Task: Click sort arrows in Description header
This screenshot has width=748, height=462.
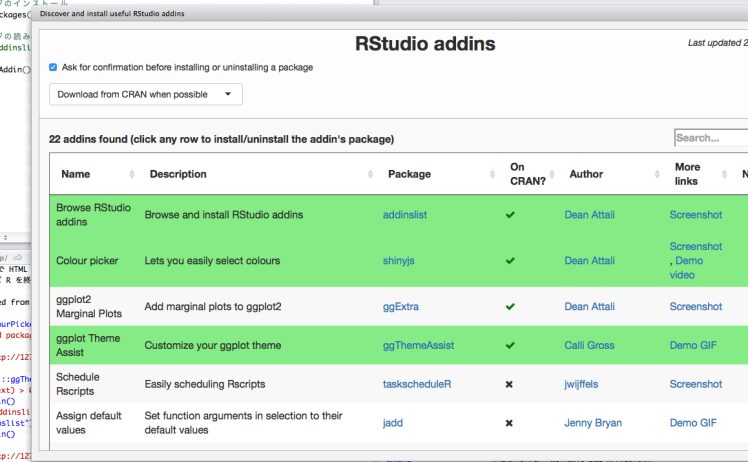Action: (x=369, y=174)
